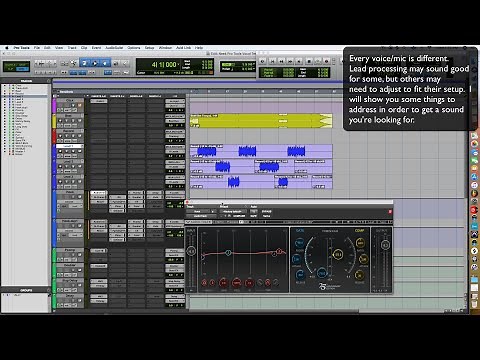
Task: Stop playback with the Stop button
Action: click(x=309, y=61)
